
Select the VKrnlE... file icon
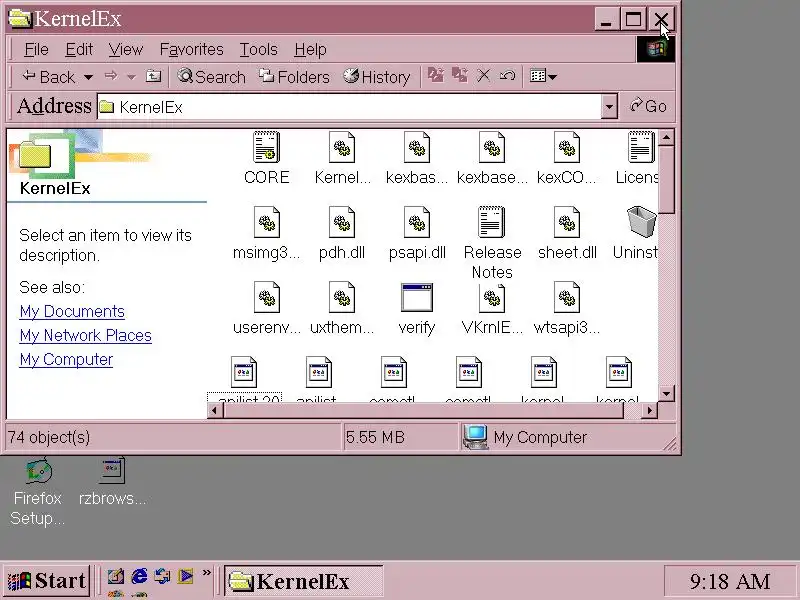coord(492,297)
